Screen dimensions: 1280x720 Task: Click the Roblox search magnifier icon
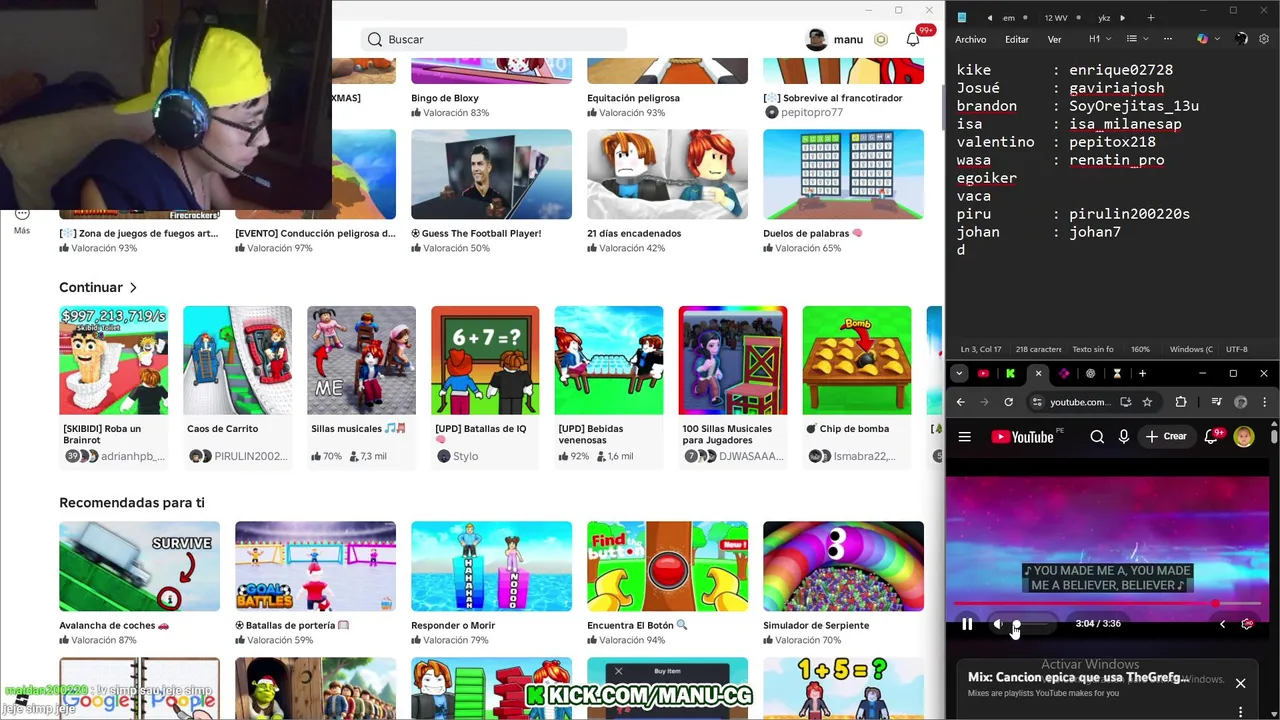click(375, 39)
